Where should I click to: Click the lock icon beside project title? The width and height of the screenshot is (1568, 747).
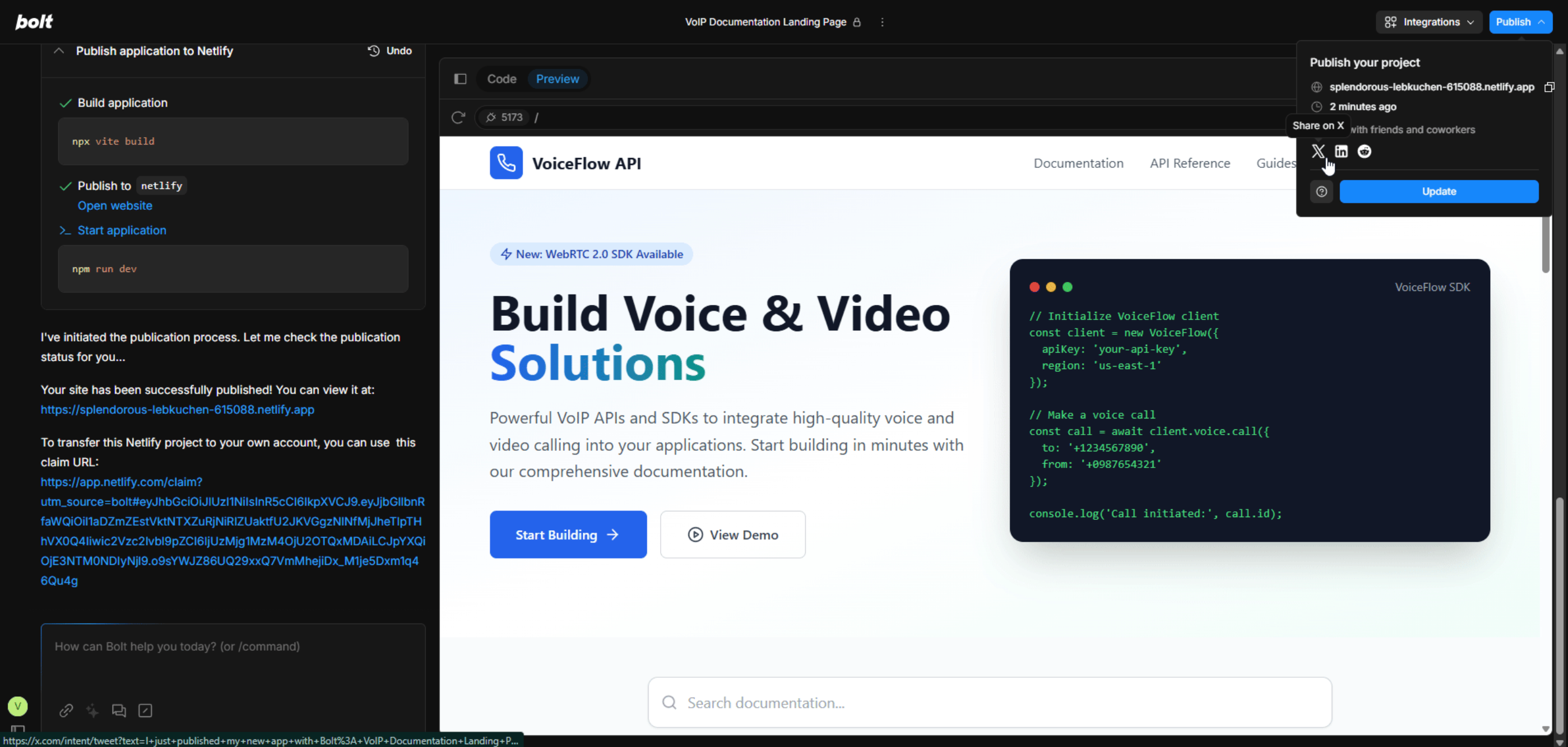pos(857,22)
